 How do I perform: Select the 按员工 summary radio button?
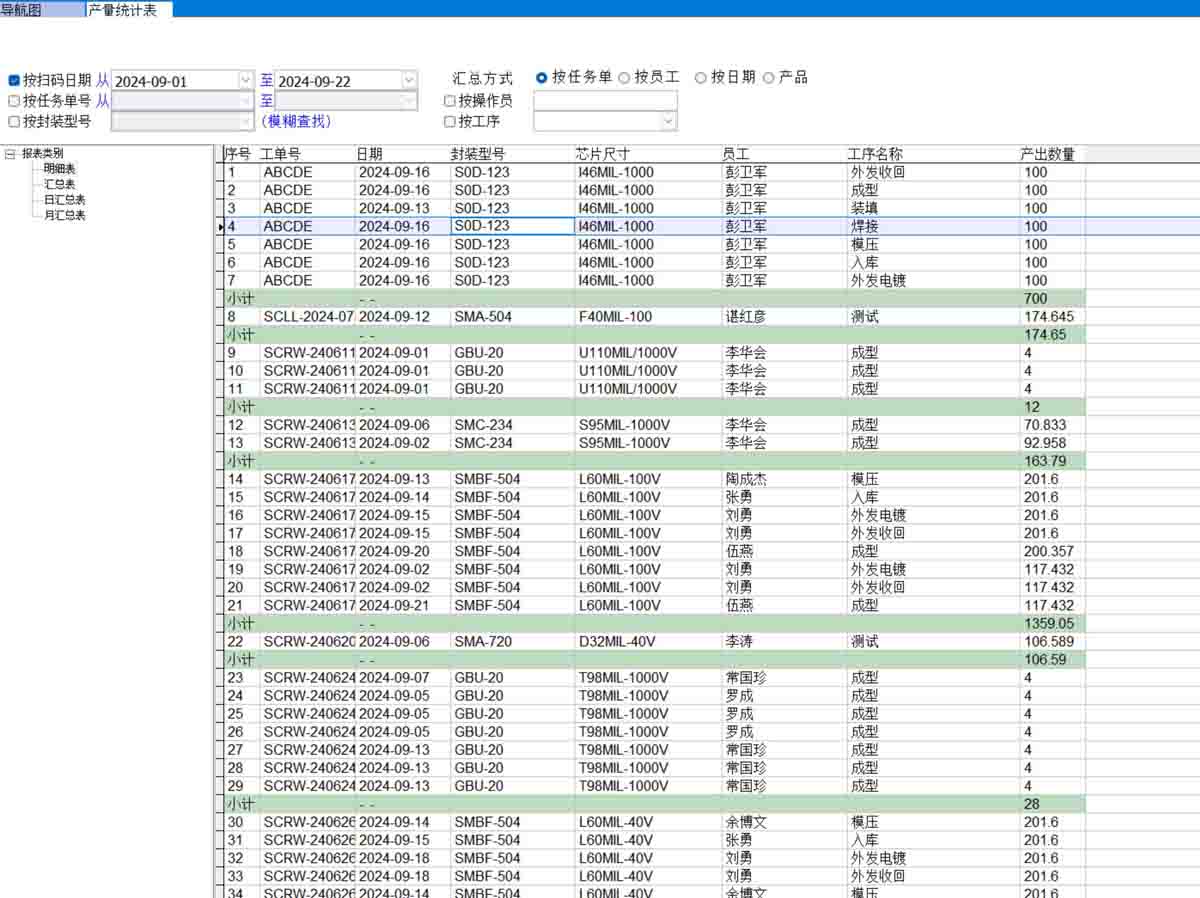[x=625, y=77]
